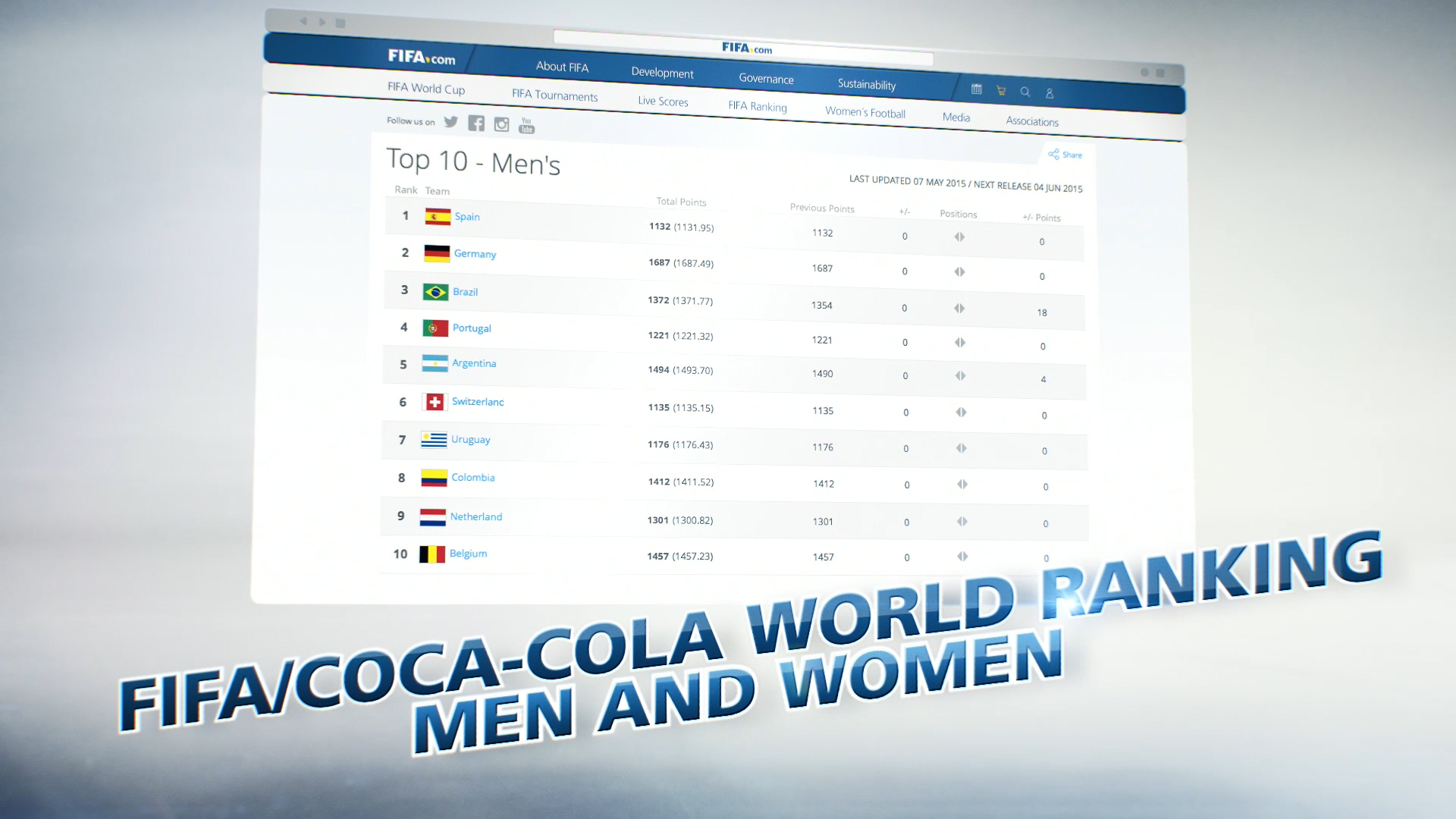Image resolution: width=1456 pixels, height=819 pixels.
Task: Click the Twitter follow icon
Action: (451, 122)
